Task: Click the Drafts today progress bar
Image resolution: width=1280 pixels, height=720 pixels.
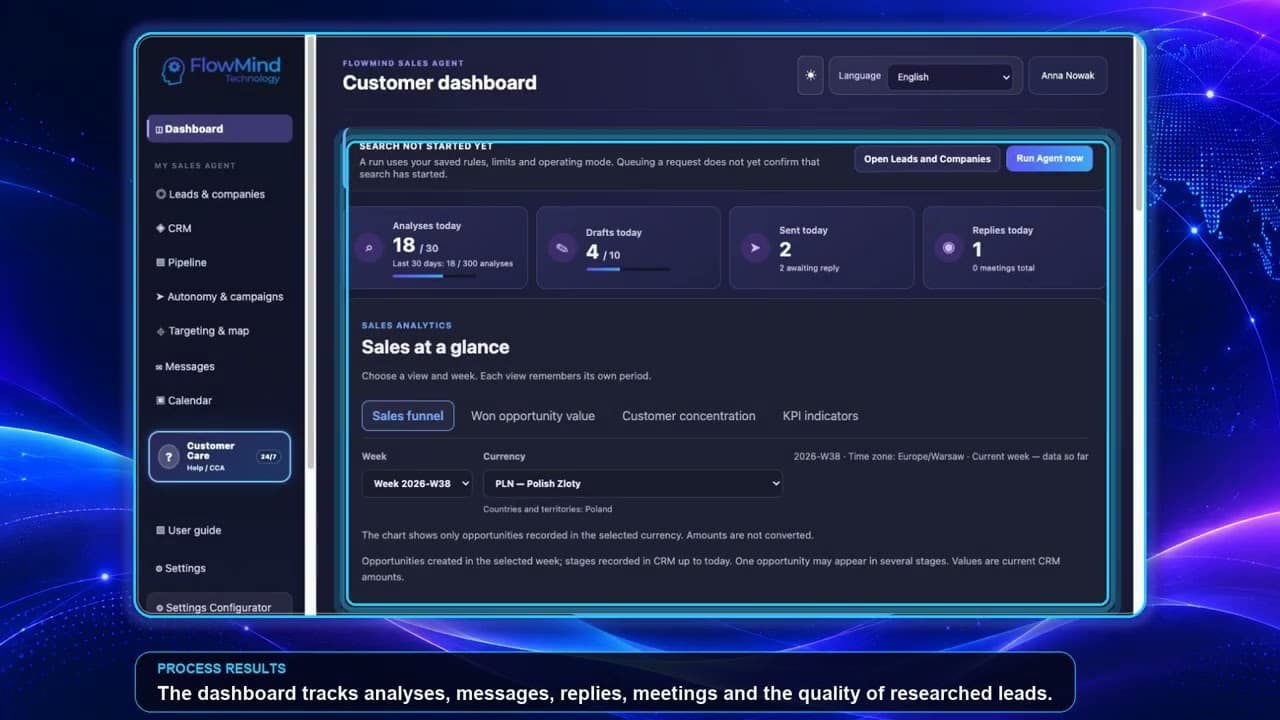Action: [628, 269]
